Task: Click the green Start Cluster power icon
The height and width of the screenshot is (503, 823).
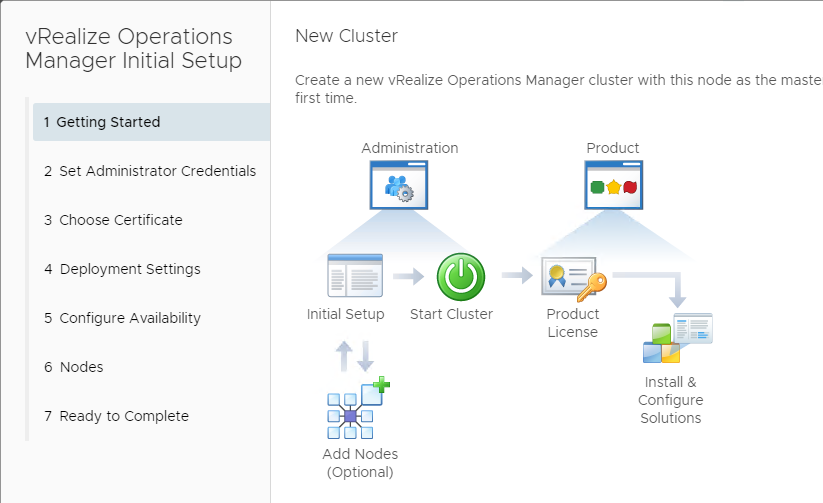Action: click(x=461, y=277)
